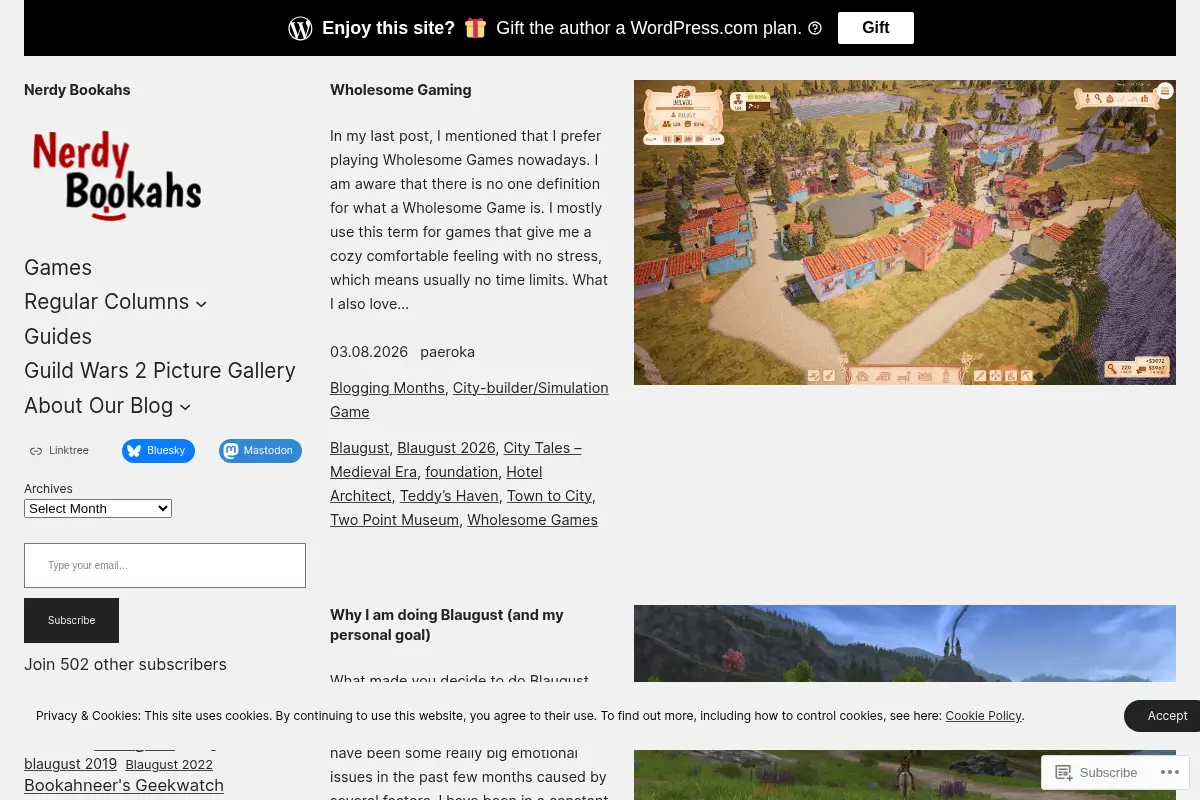Image resolution: width=1200 pixels, height=800 pixels.
Task: Click the Blaugust 2026 tag link
Action: [446, 448]
